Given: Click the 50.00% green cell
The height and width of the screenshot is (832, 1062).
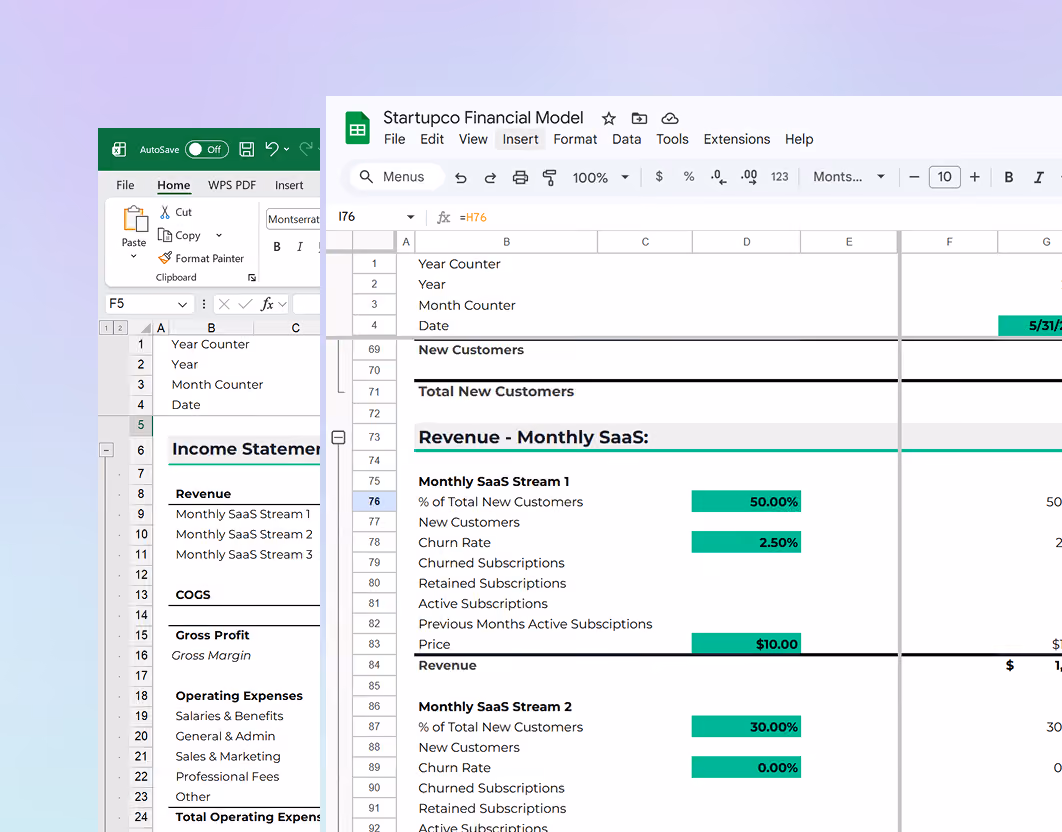Looking at the screenshot, I should (746, 501).
